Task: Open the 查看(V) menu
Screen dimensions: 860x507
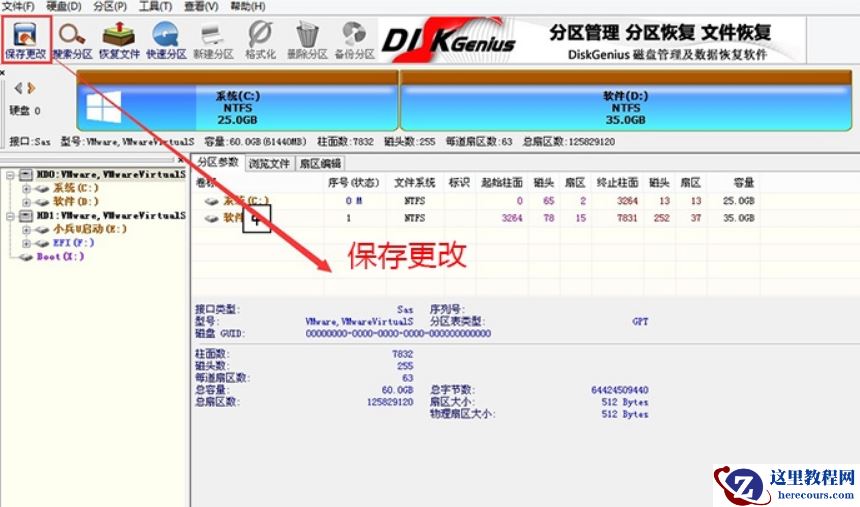Action: (201, 7)
